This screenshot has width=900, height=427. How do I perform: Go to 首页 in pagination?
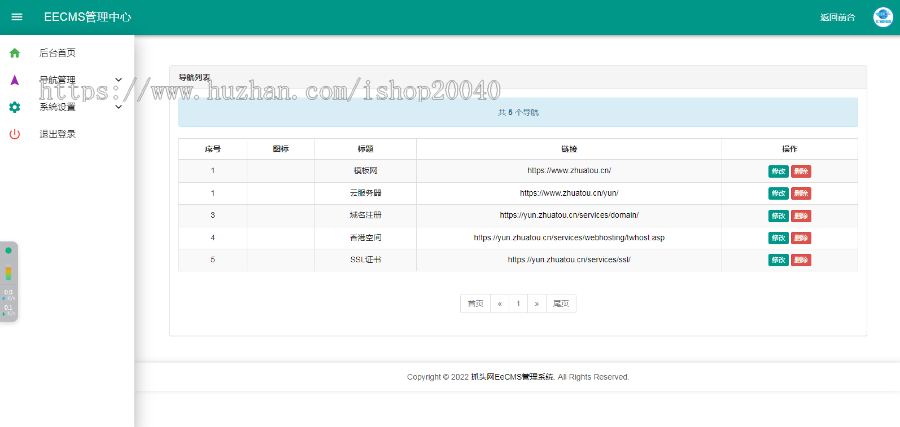tap(475, 304)
